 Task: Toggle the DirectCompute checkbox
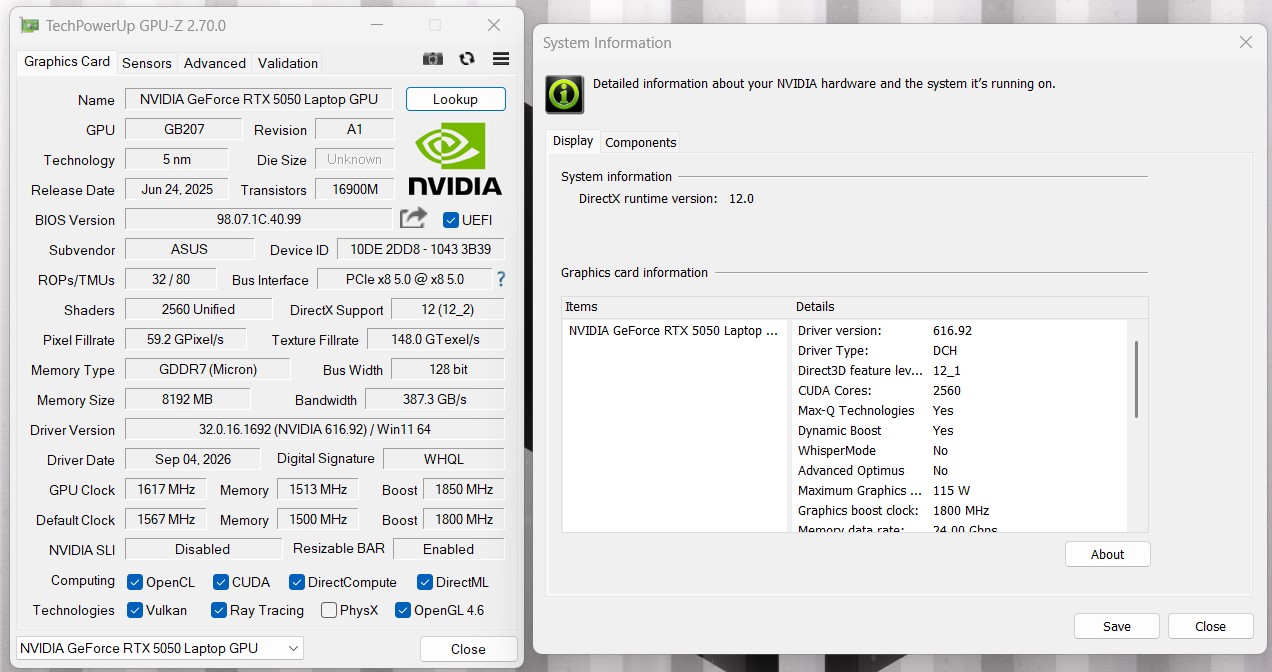click(296, 582)
